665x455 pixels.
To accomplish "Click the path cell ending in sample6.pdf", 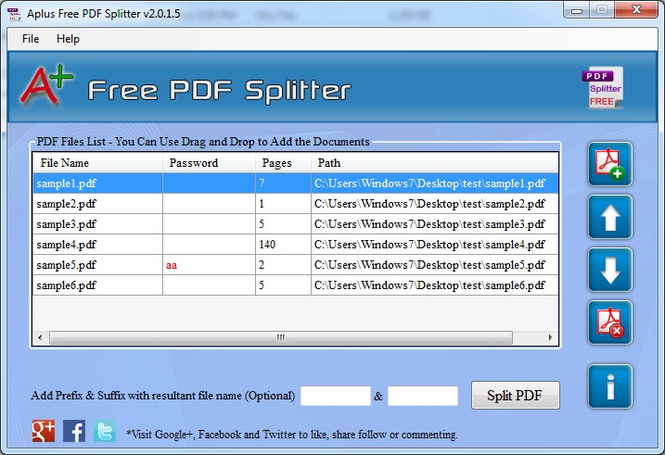I will click(434, 285).
